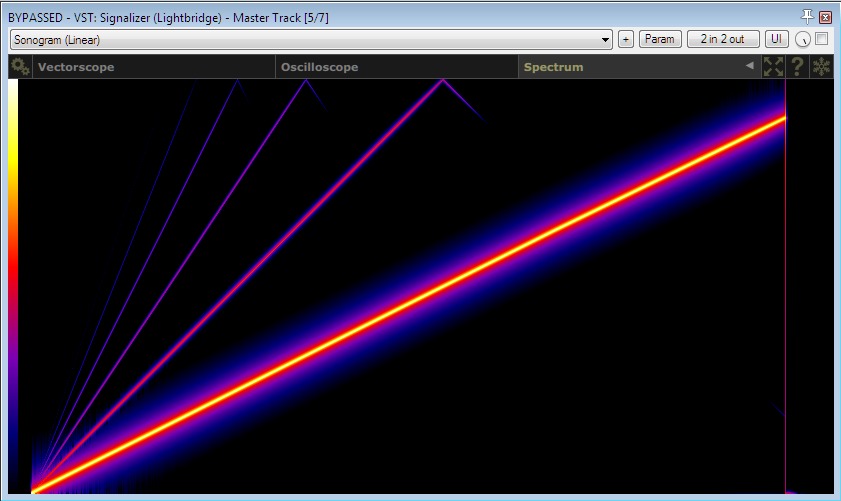Screen dimensions: 841x501
Task: Freeze the display with the snowflake icon
Action: (821, 67)
